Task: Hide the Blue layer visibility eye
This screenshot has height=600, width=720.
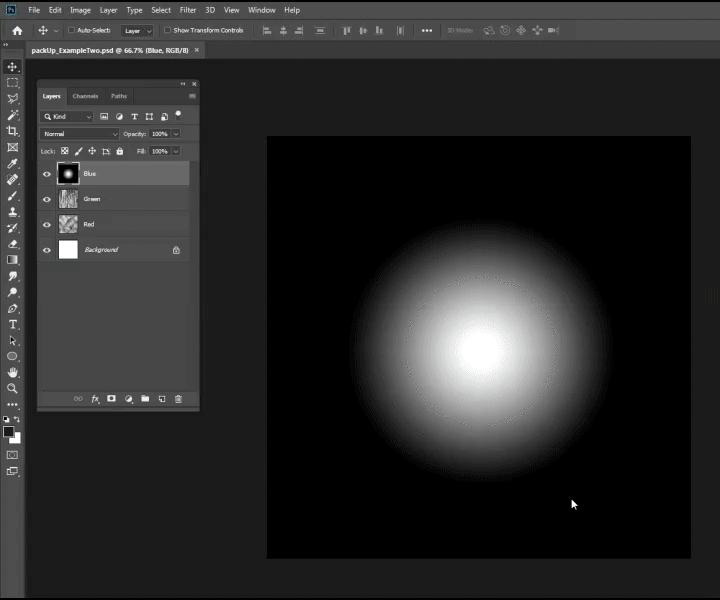Action: pos(47,174)
